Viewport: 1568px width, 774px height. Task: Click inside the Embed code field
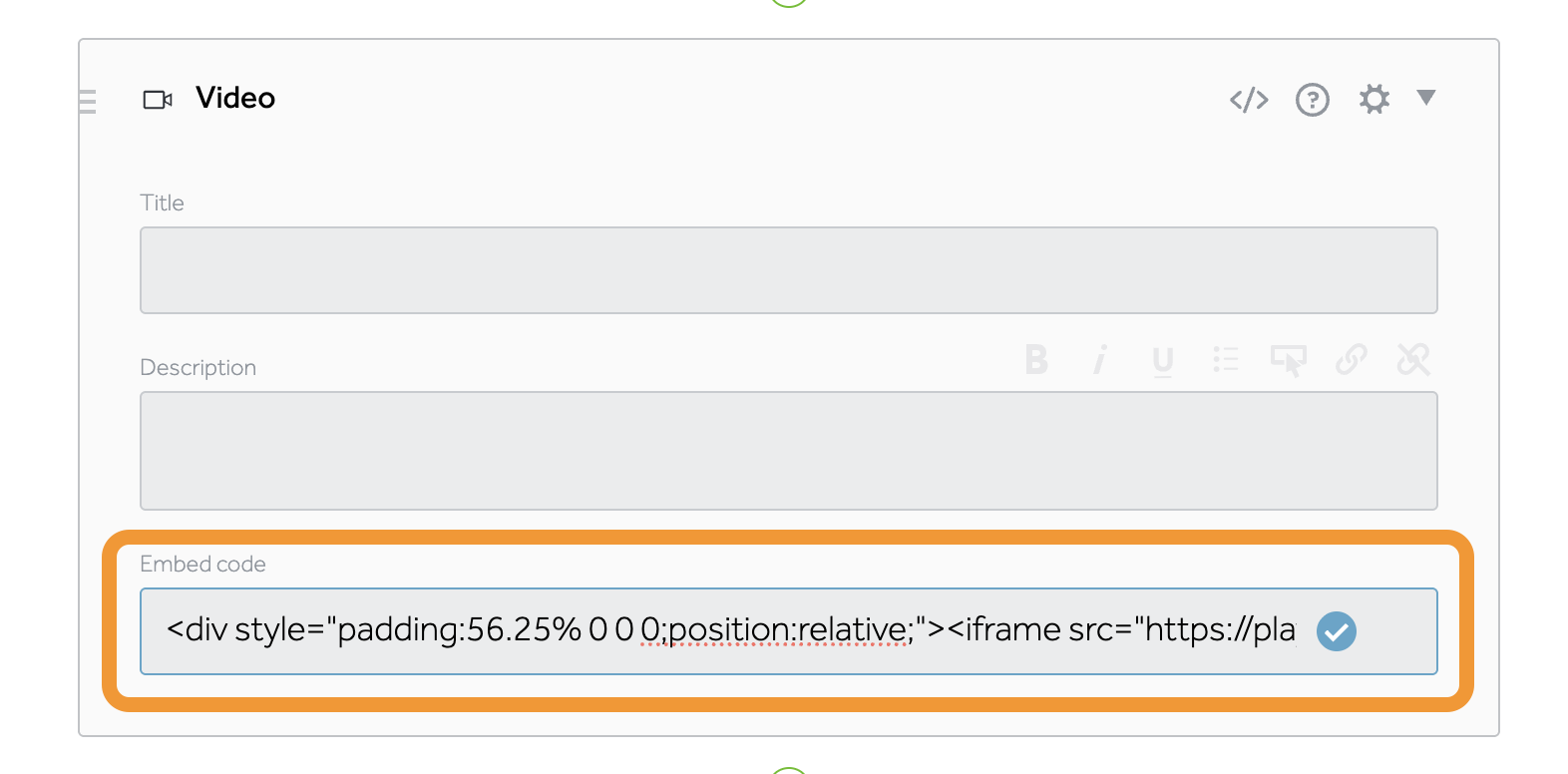coord(728,631)
